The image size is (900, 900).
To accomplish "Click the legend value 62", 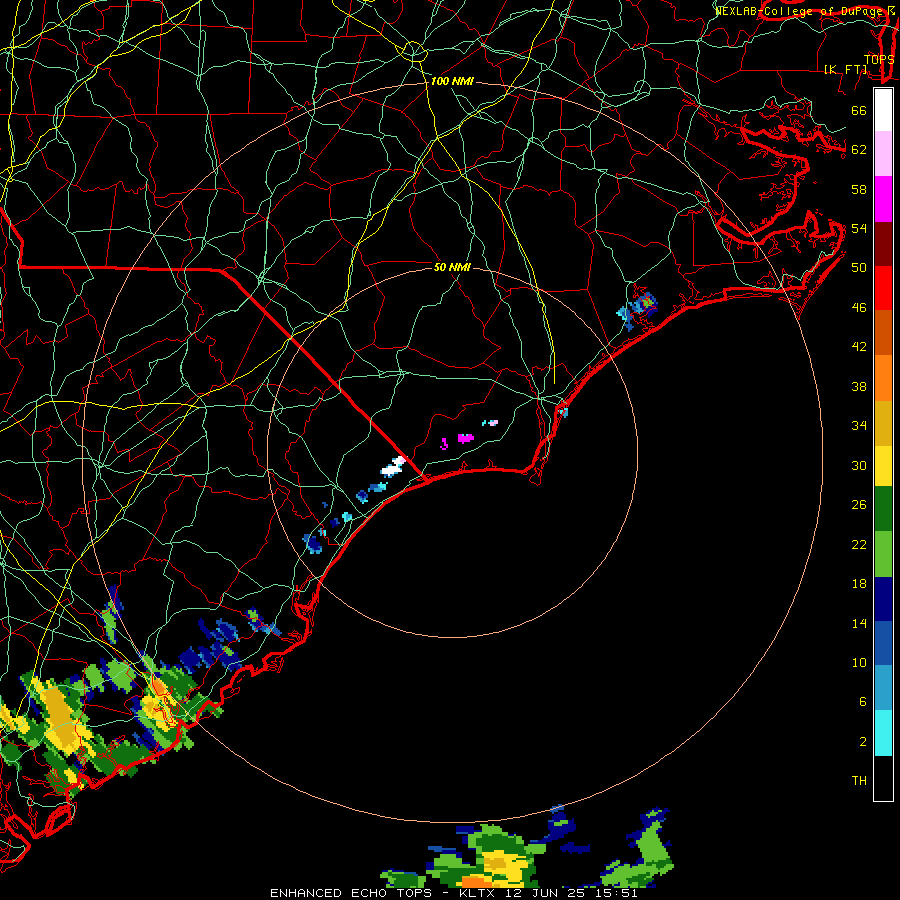I will [859, 150].
